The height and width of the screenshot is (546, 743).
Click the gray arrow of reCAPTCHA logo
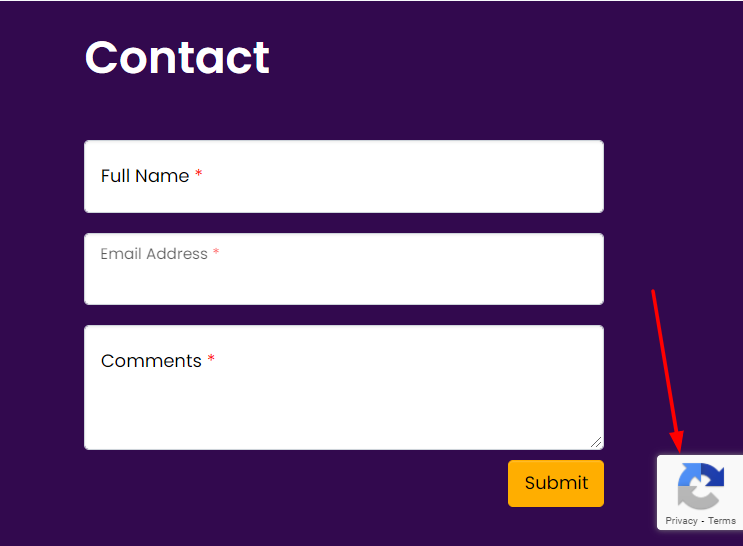pyautogui.click(x=697, y=498)
